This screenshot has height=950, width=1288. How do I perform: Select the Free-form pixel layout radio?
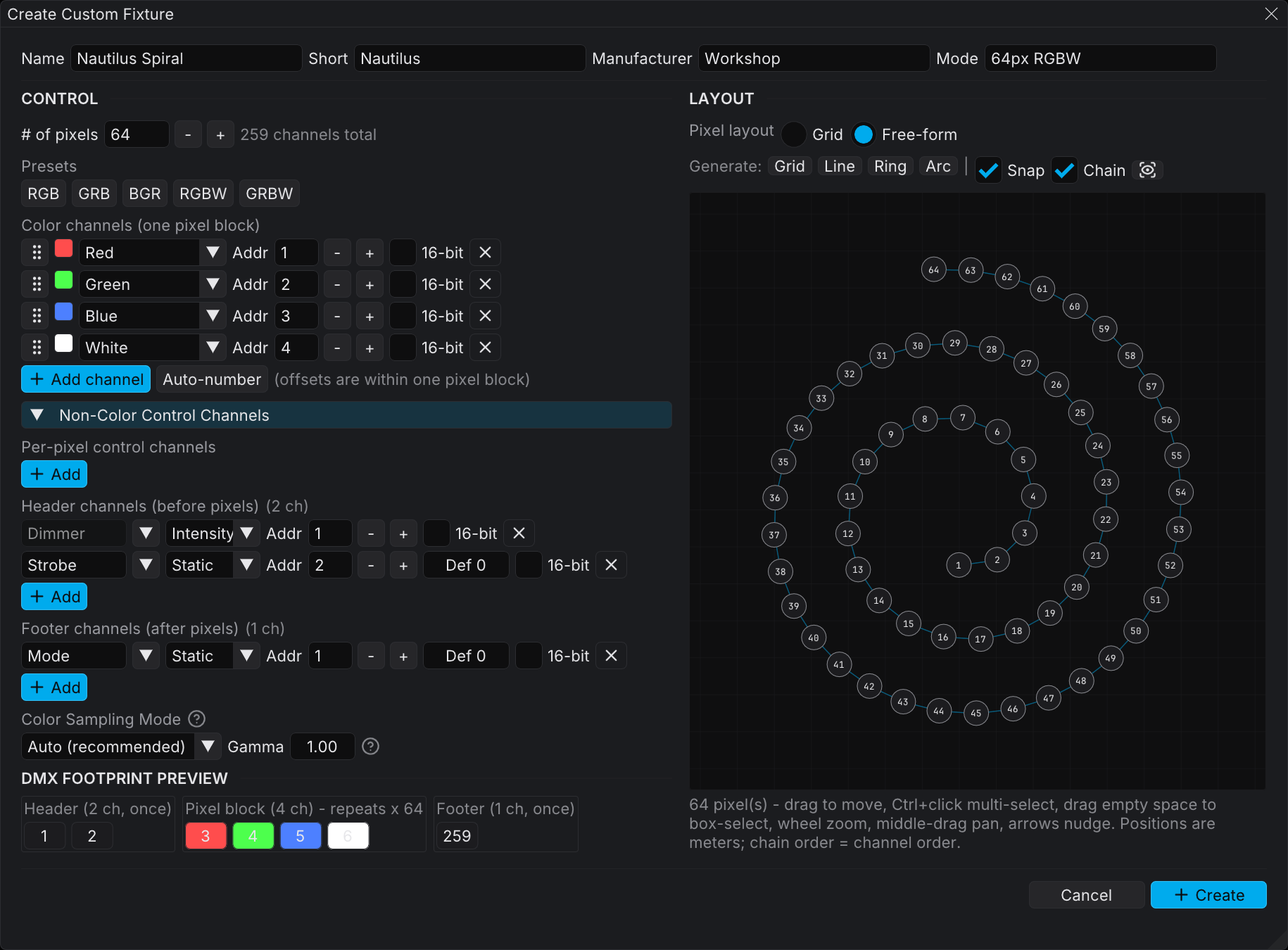[864, 134]
